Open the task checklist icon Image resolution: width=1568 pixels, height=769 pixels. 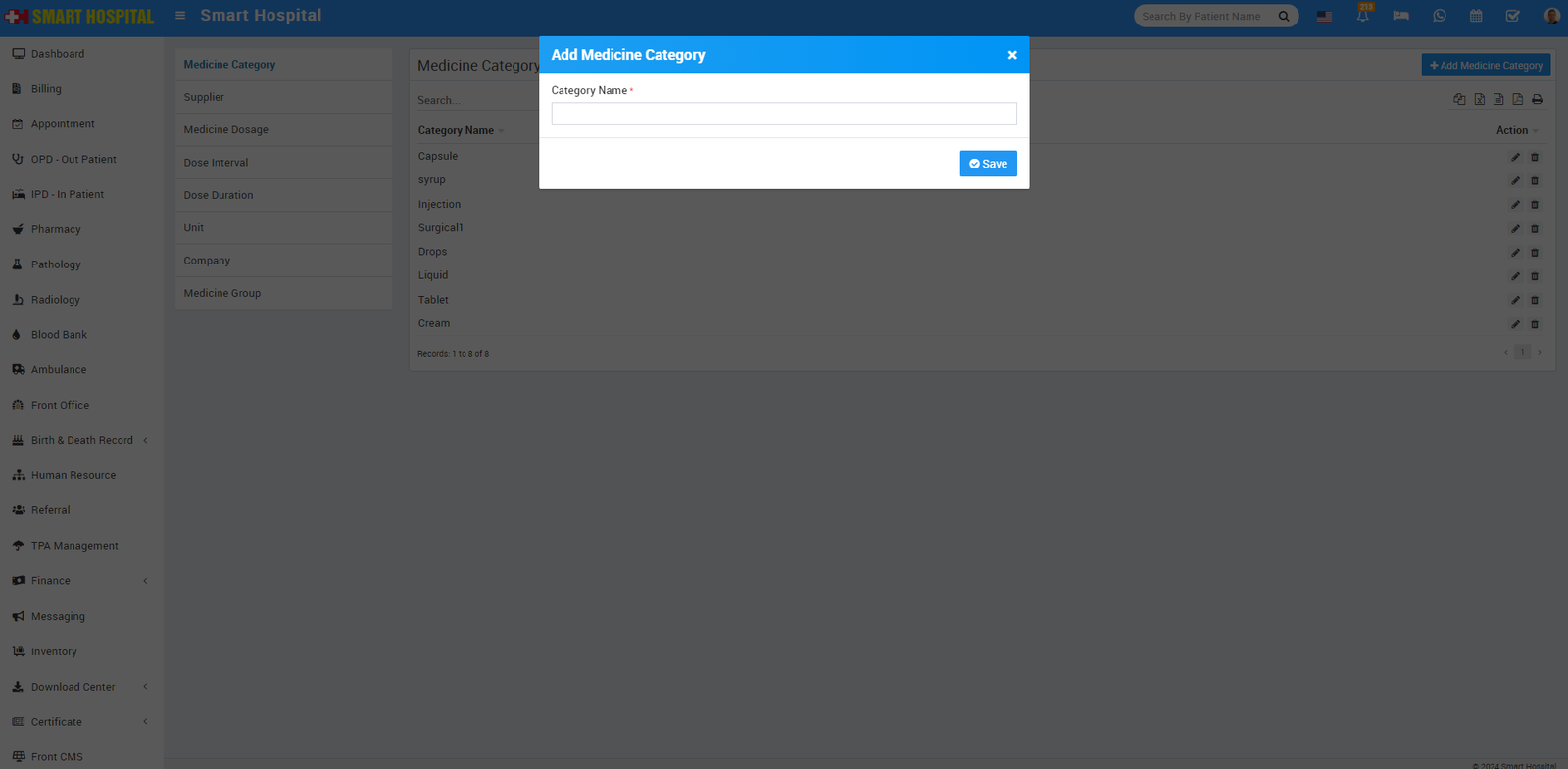pos(1512,17)
